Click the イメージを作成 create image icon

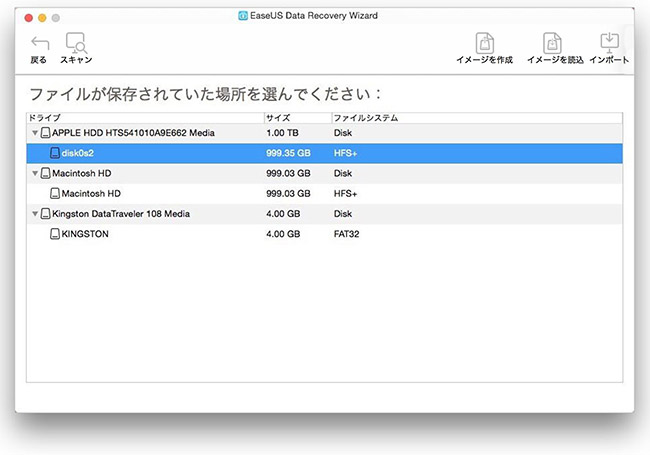484,43
